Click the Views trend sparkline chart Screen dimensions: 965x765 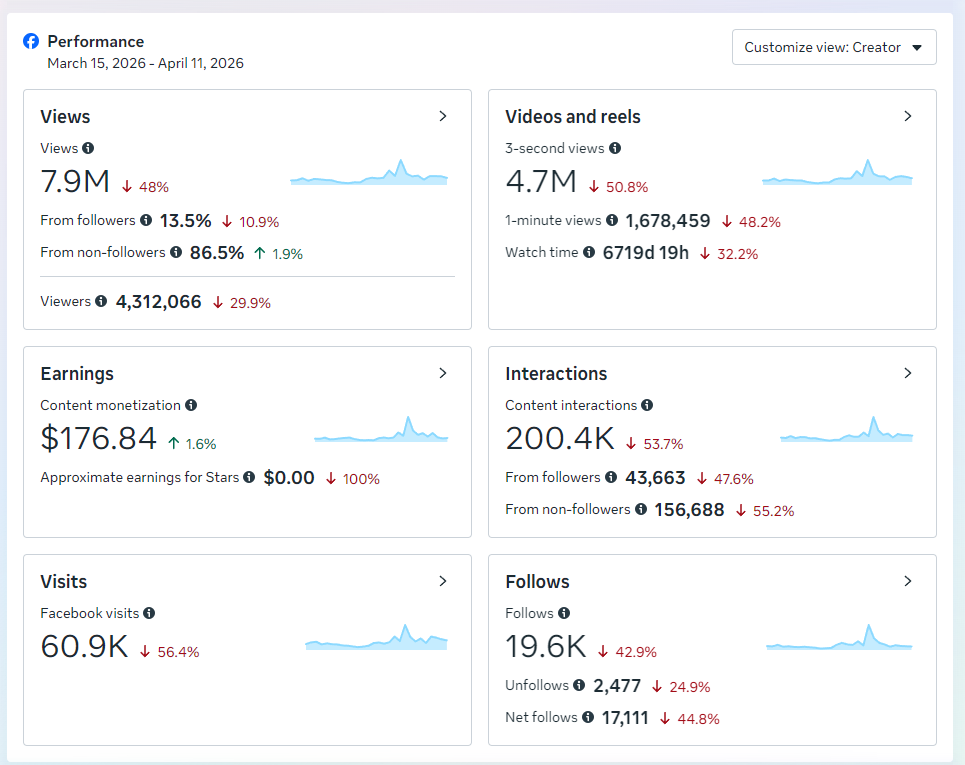pos(369,175)
